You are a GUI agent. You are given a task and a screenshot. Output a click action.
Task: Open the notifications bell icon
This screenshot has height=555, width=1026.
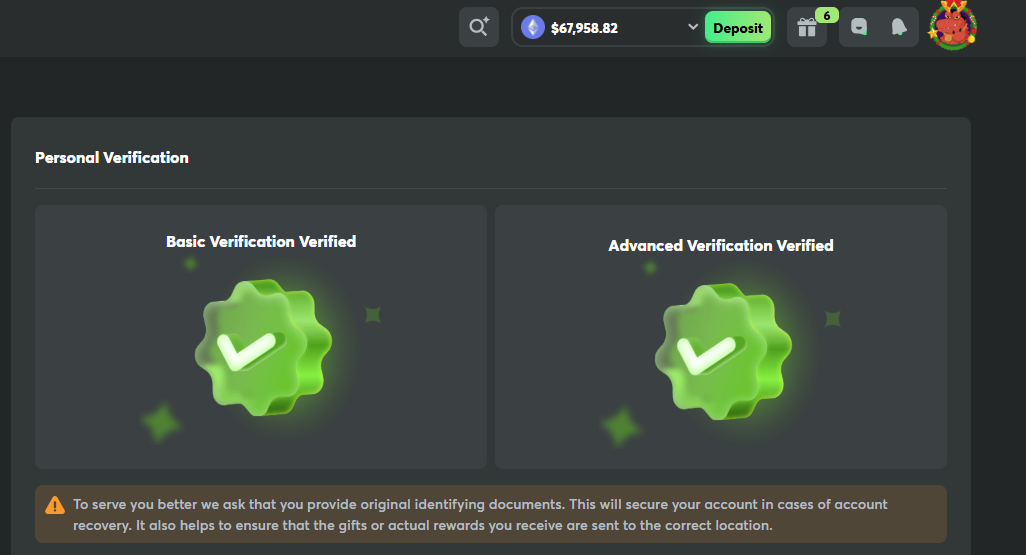[899, 27]
